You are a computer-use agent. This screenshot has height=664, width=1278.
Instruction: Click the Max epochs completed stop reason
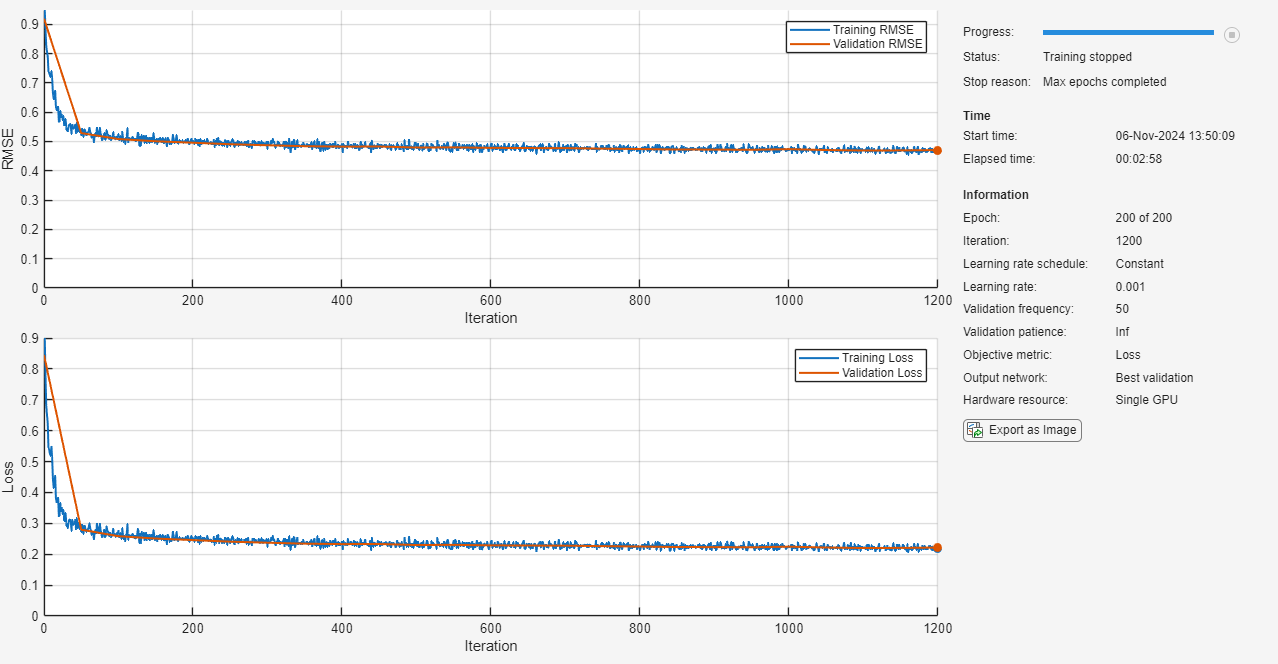pyautogui.click(x=1104, y=82)
